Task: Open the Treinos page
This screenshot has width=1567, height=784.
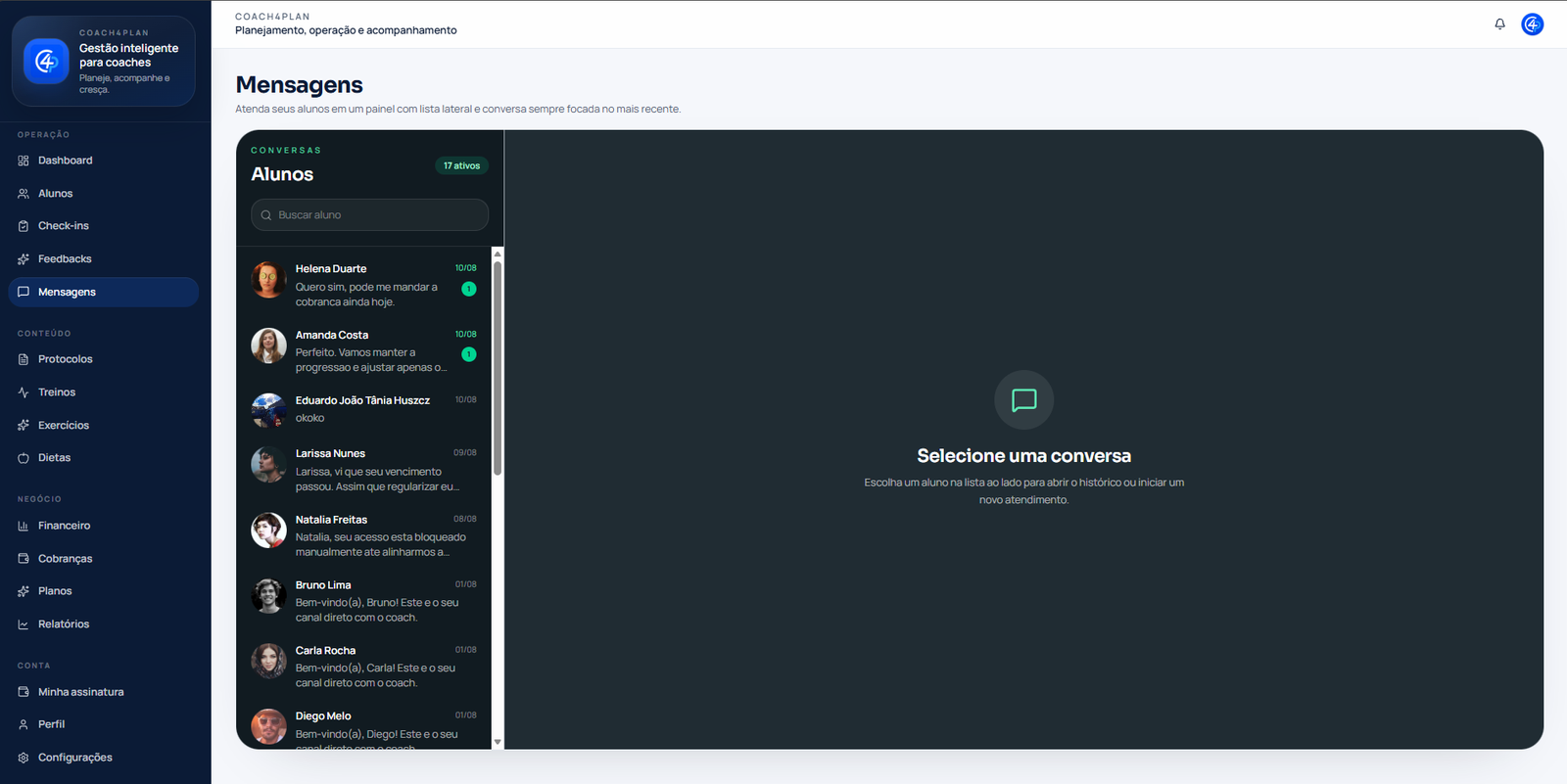Action: [x=104, y=392]
